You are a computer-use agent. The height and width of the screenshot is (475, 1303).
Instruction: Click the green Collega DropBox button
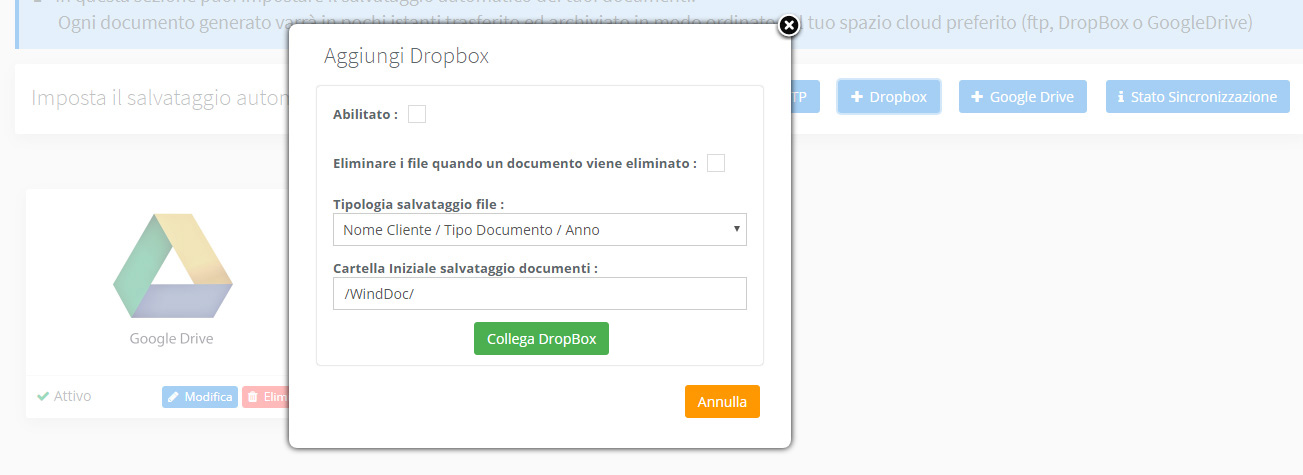(541, 338)
